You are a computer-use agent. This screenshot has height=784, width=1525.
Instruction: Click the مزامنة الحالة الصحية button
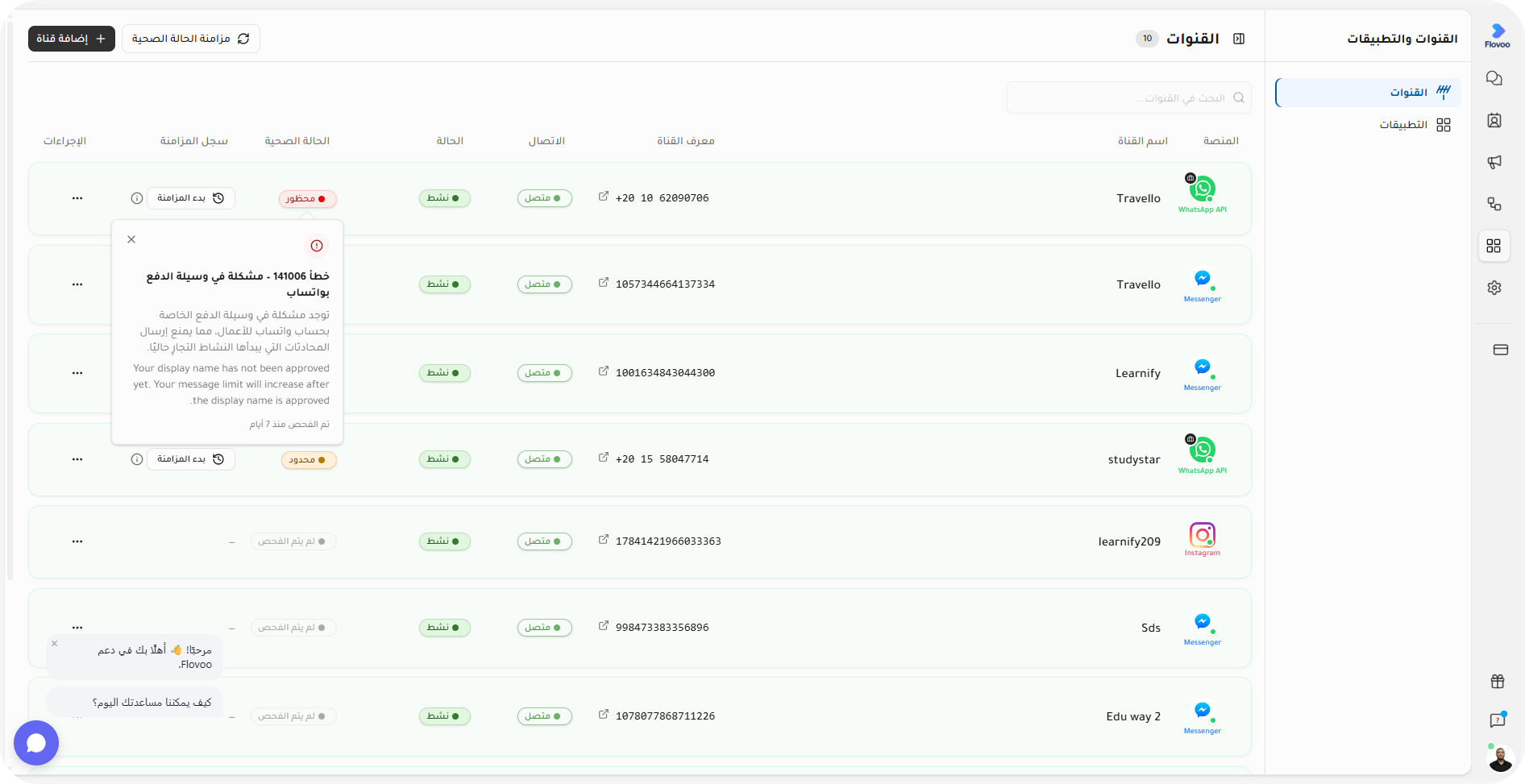click(x=191, y=39)
